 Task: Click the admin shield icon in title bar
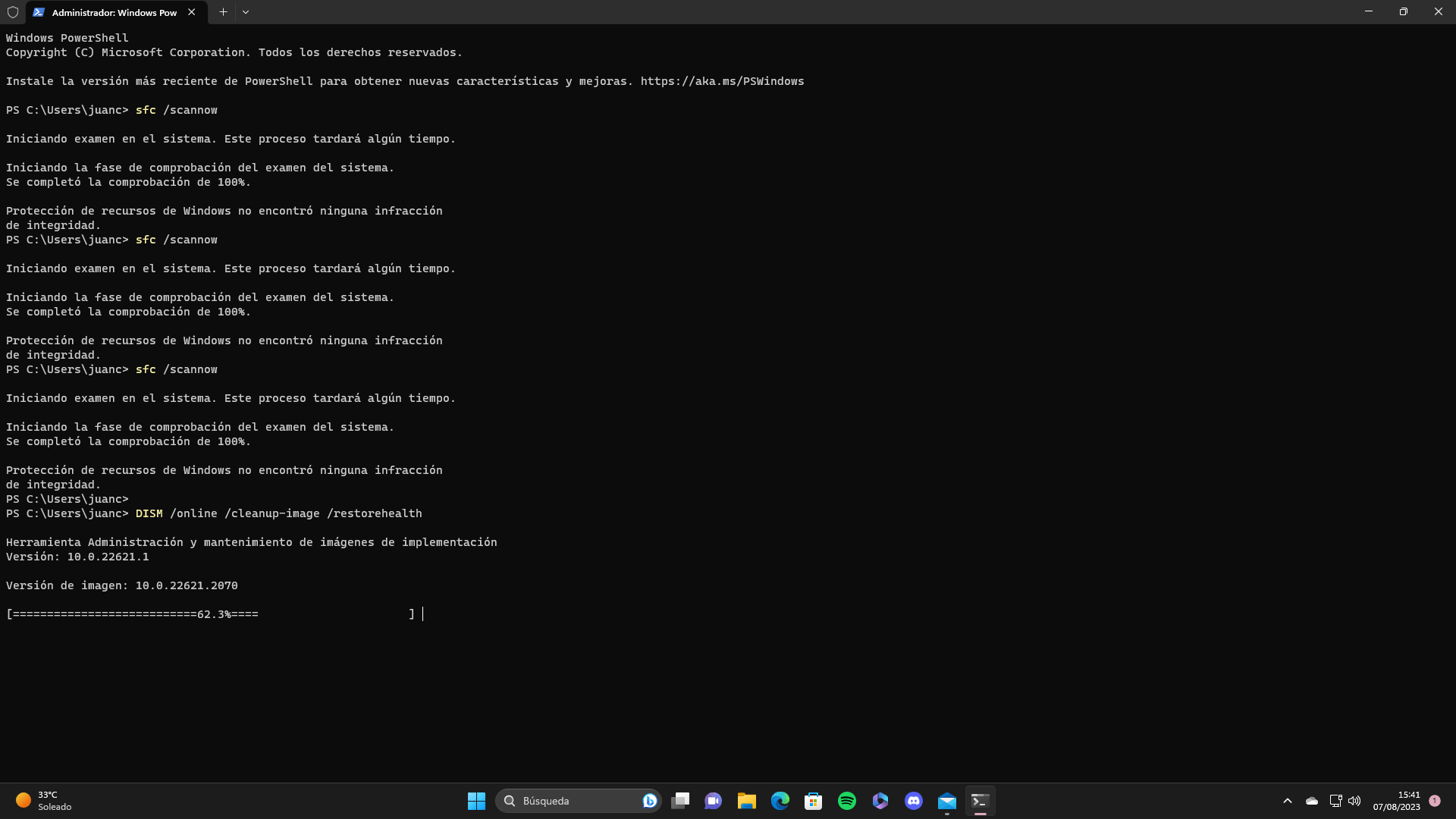[13, 12]
